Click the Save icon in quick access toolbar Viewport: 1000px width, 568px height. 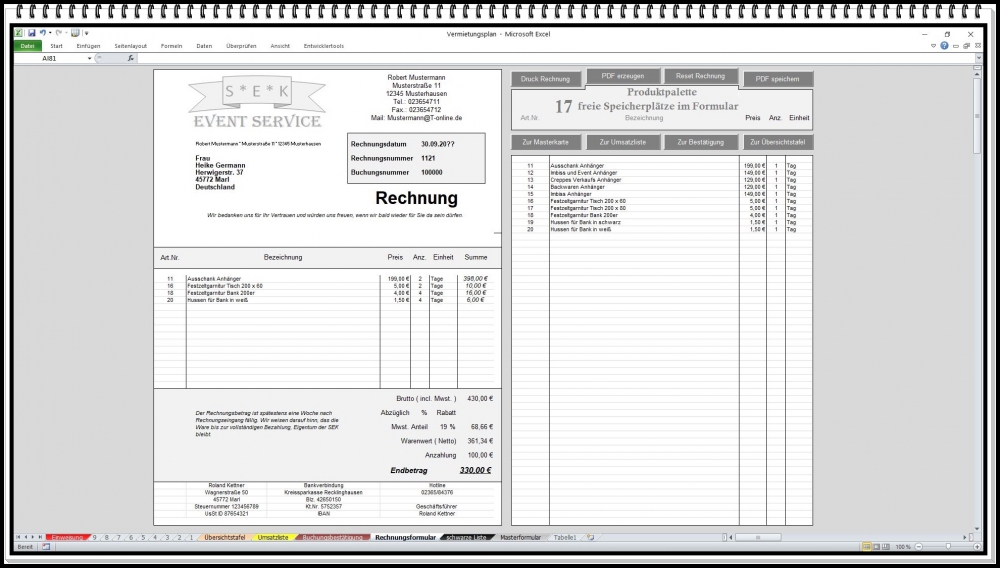32,33
